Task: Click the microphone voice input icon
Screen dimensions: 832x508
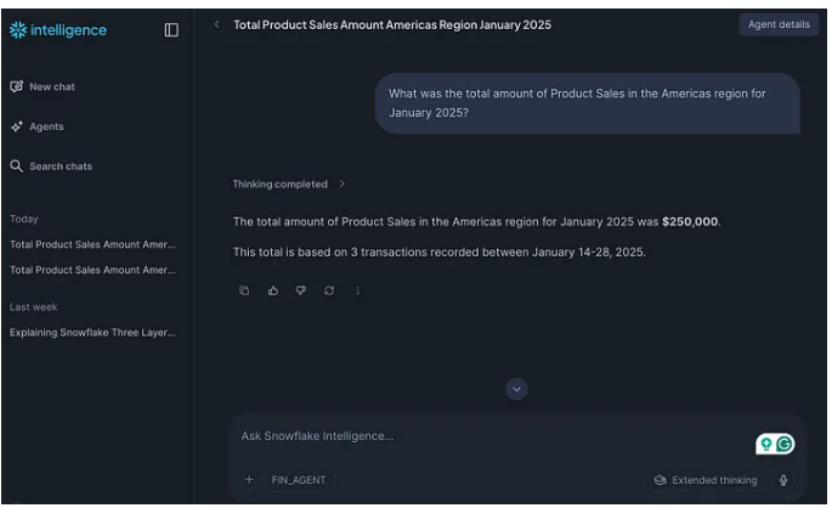Action: [783, 480]
